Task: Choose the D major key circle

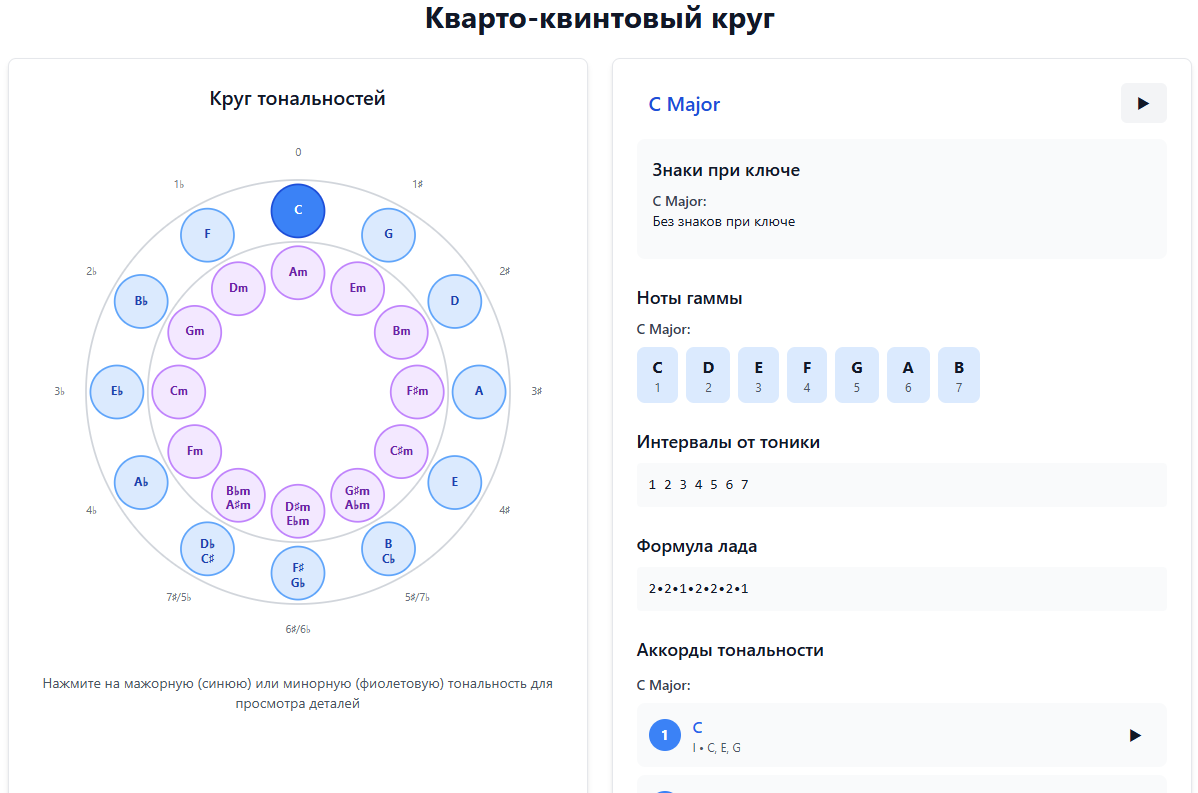Action: (454, 301)
